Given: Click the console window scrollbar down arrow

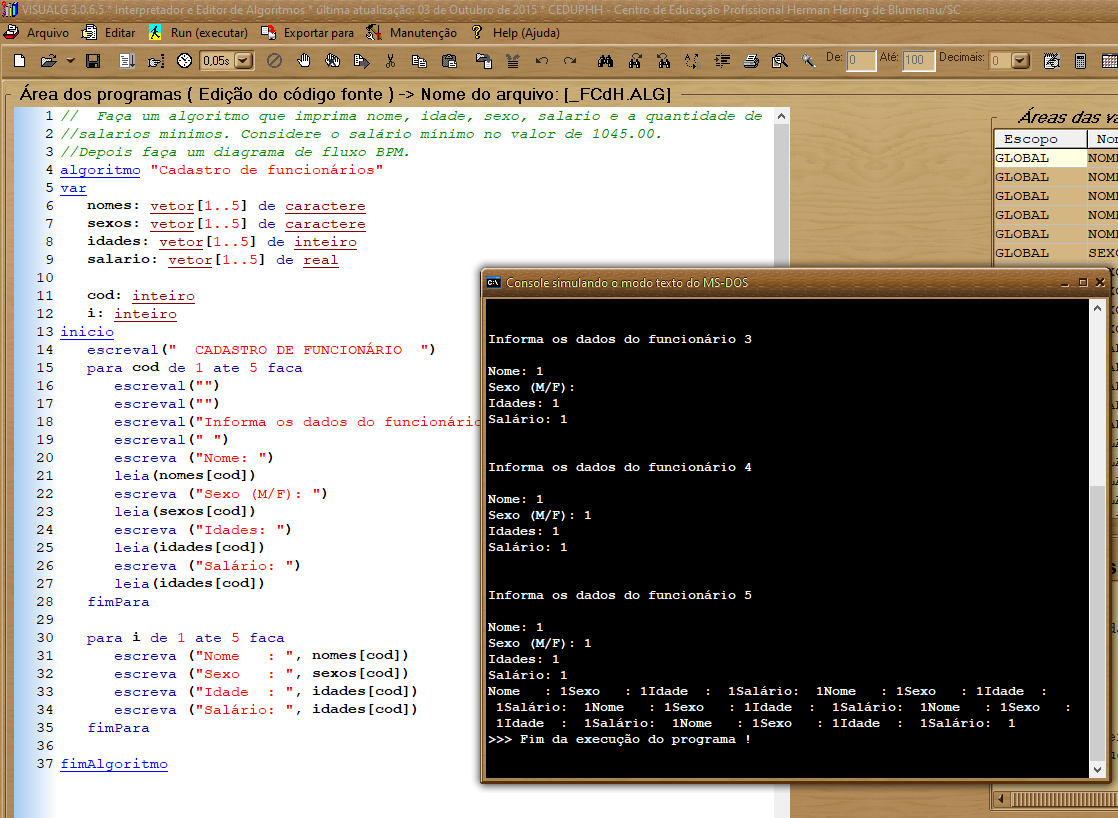Looking at the screenshot, I should 1097,769.
